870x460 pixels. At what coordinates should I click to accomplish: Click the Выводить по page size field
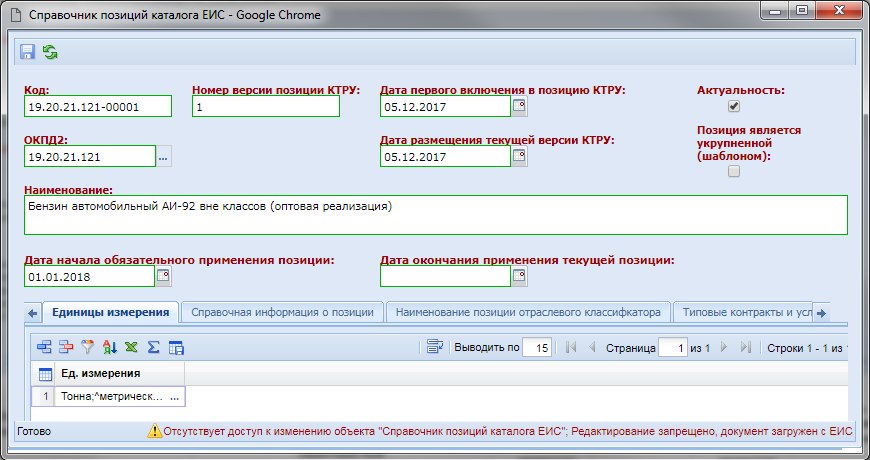[x=538, y=348]
